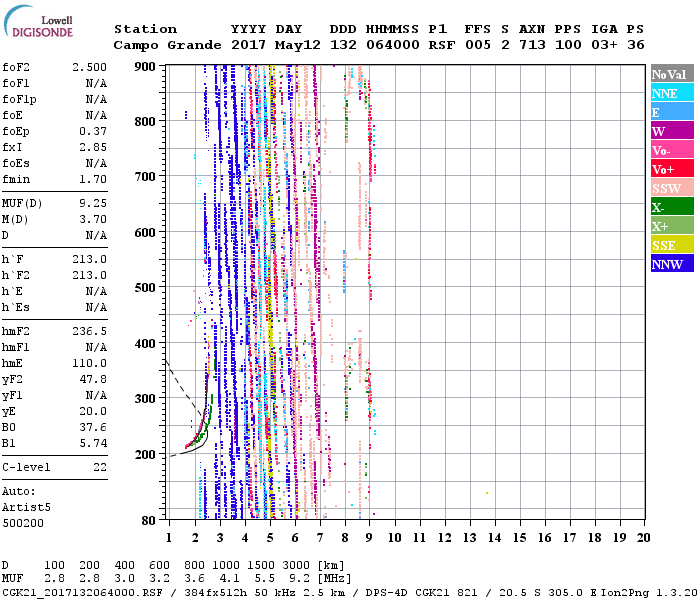Click the MUF(D) value 9.25
Viewport: 700px width, 600px height.
coord(92,203)
